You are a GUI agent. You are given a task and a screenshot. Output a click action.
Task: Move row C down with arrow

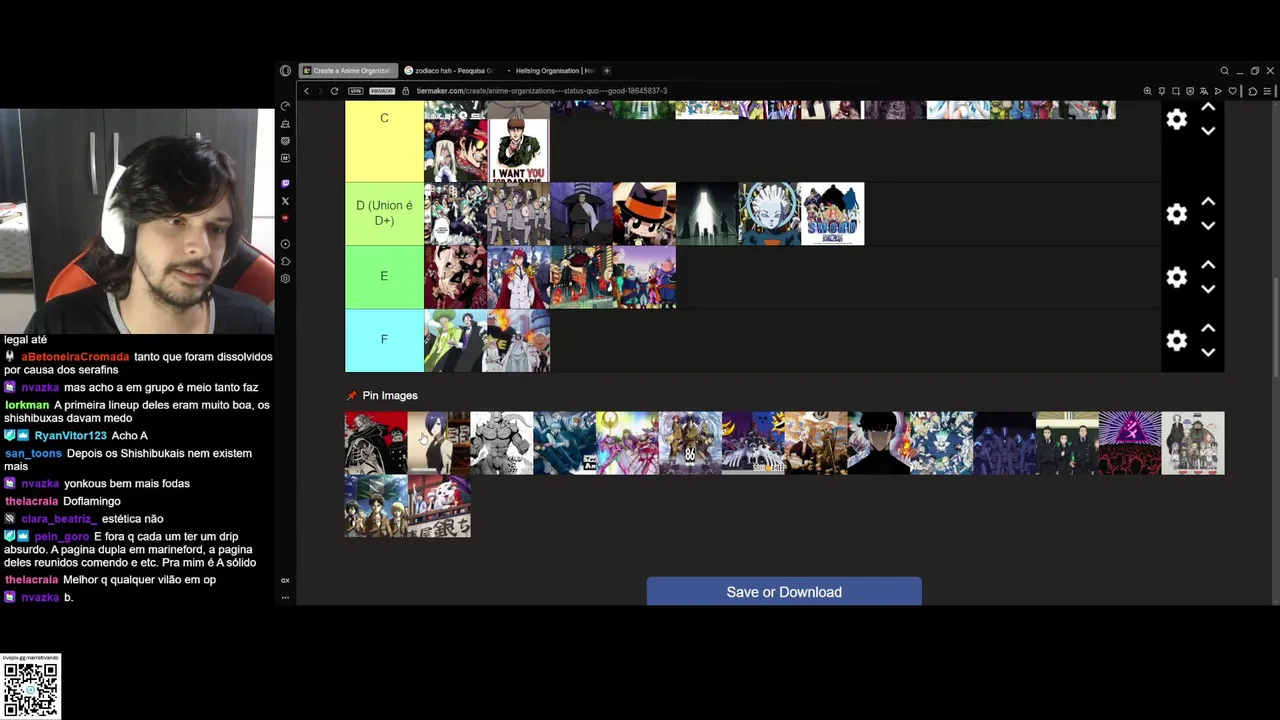pyautogui.click(x=1208, y=131)
